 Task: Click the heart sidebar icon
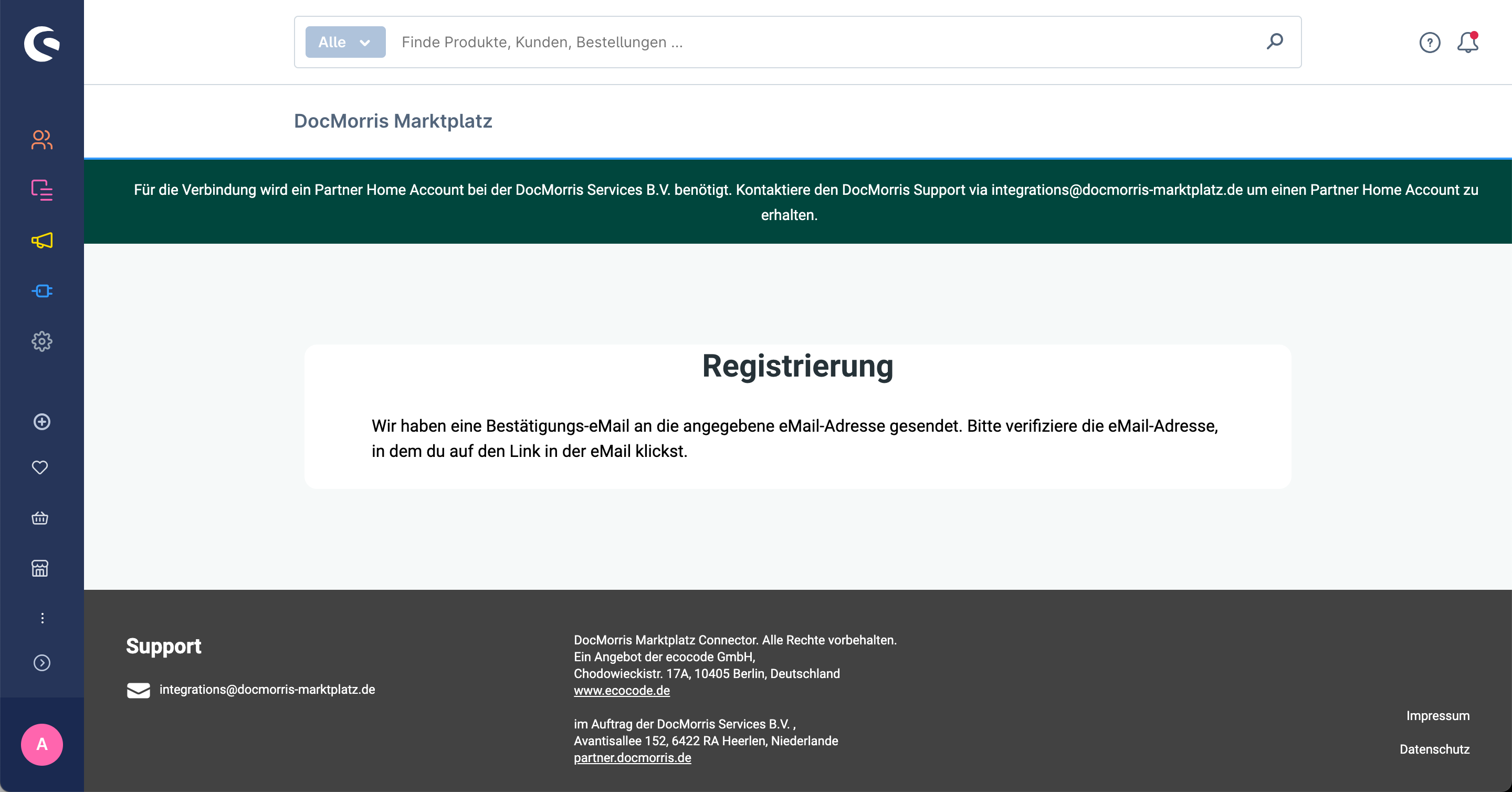pyautogui.click(x=40, y=467)
